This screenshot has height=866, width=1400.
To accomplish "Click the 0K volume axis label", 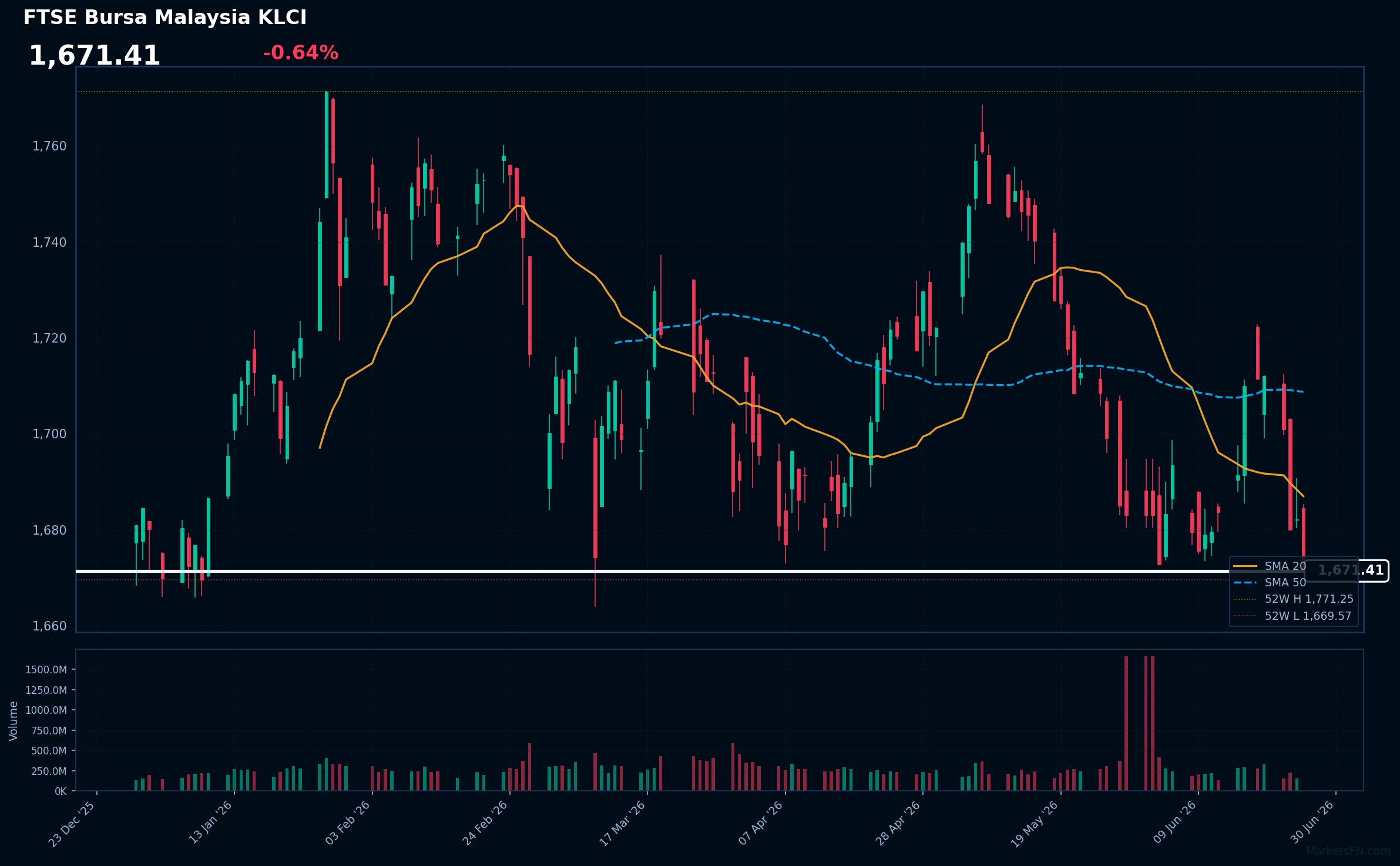I will (61, 791).
